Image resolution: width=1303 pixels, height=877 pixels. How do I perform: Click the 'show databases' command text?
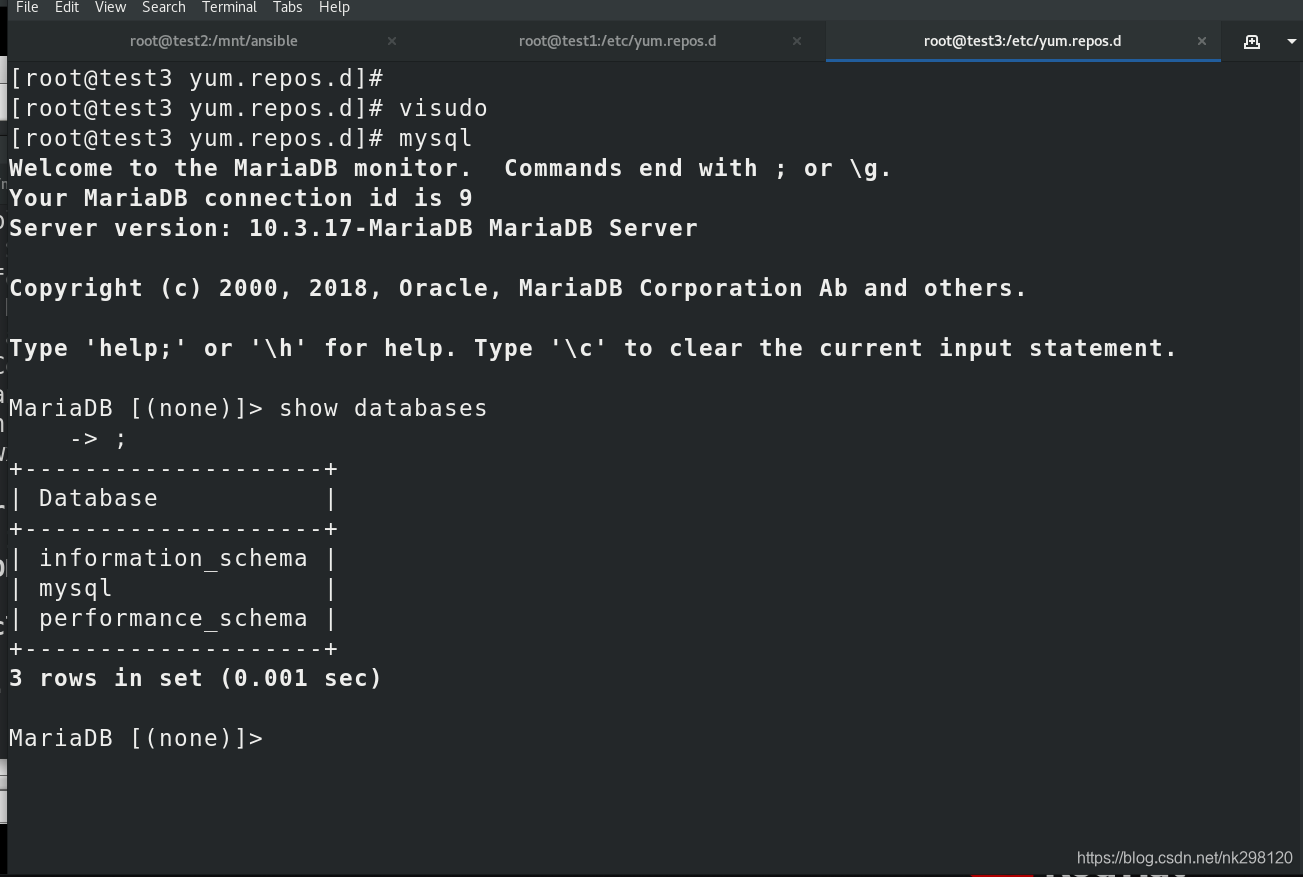383,408
